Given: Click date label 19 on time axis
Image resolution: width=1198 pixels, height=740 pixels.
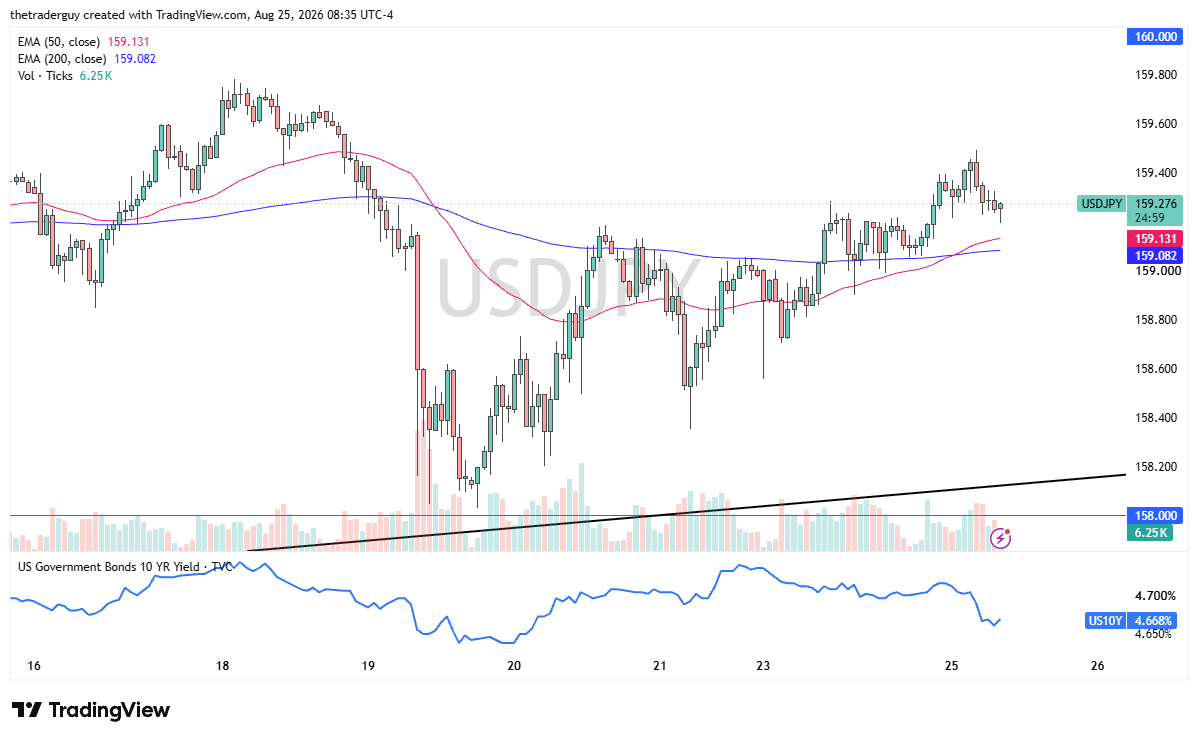Looking at the screenshot, I should pyautogui.click(x=368, y=666).
